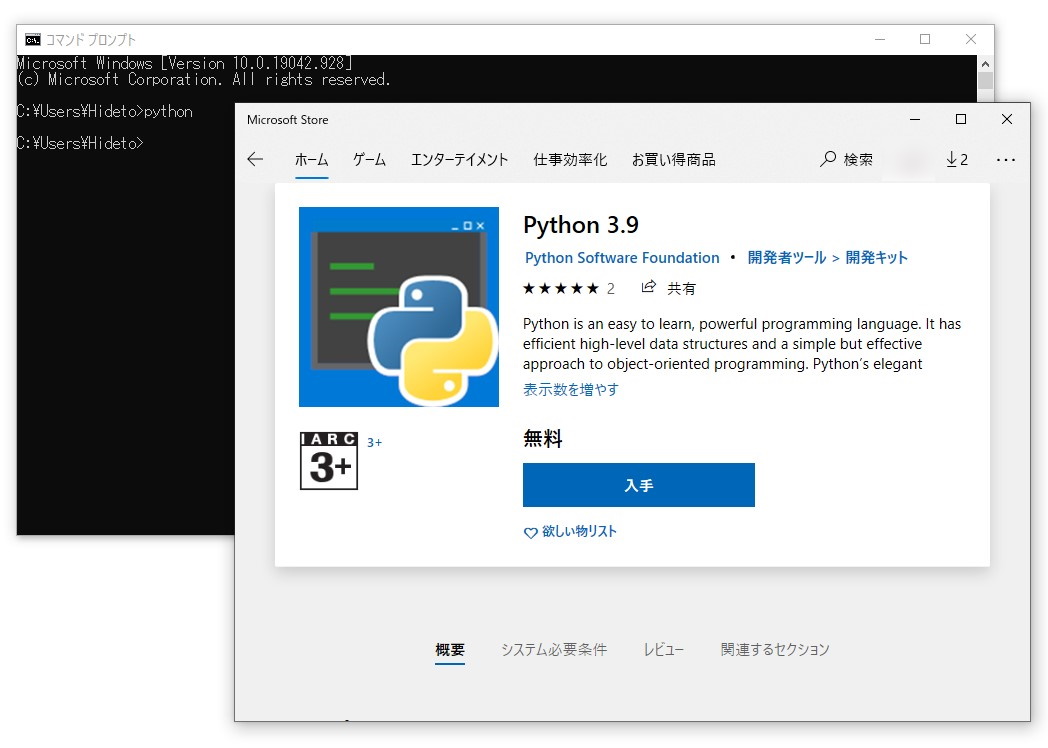Click the Python 3.9 app artwork

[398, 305]
